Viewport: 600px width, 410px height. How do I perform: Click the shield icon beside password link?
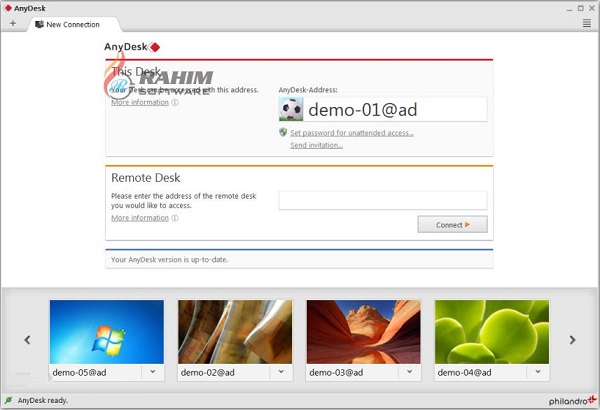pos(283,132)
